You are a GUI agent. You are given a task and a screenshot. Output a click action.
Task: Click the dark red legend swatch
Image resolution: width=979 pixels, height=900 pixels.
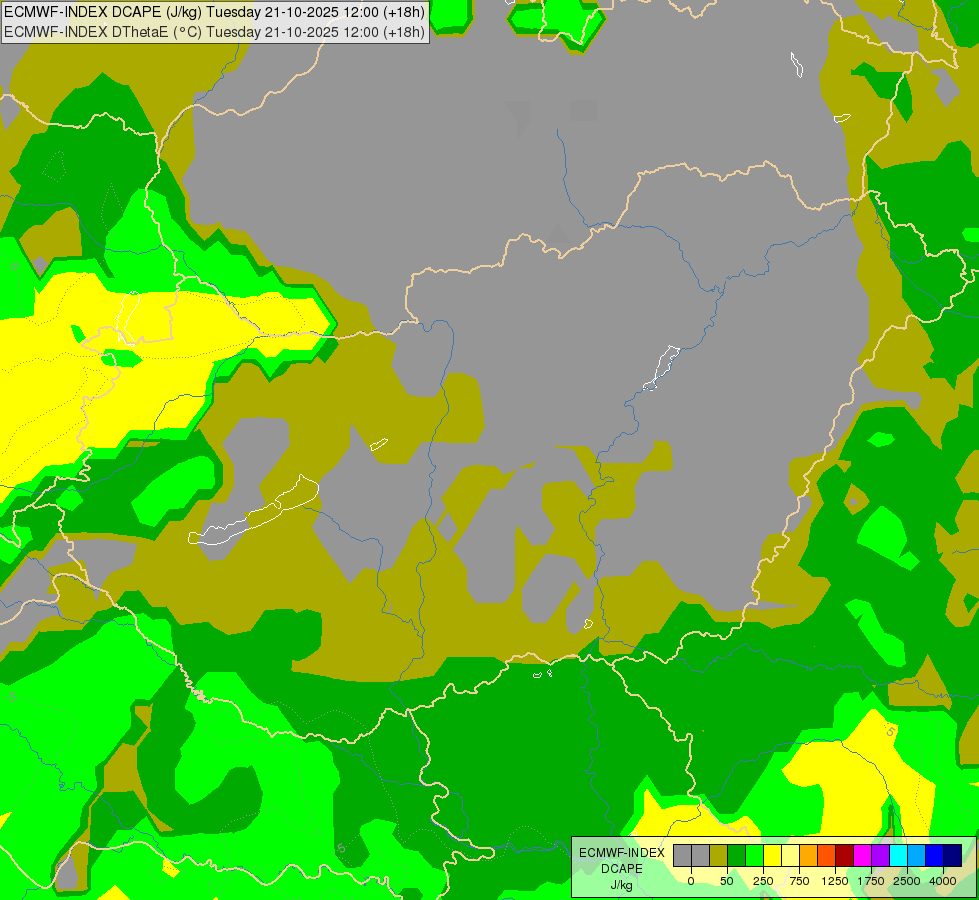[845, 855]
